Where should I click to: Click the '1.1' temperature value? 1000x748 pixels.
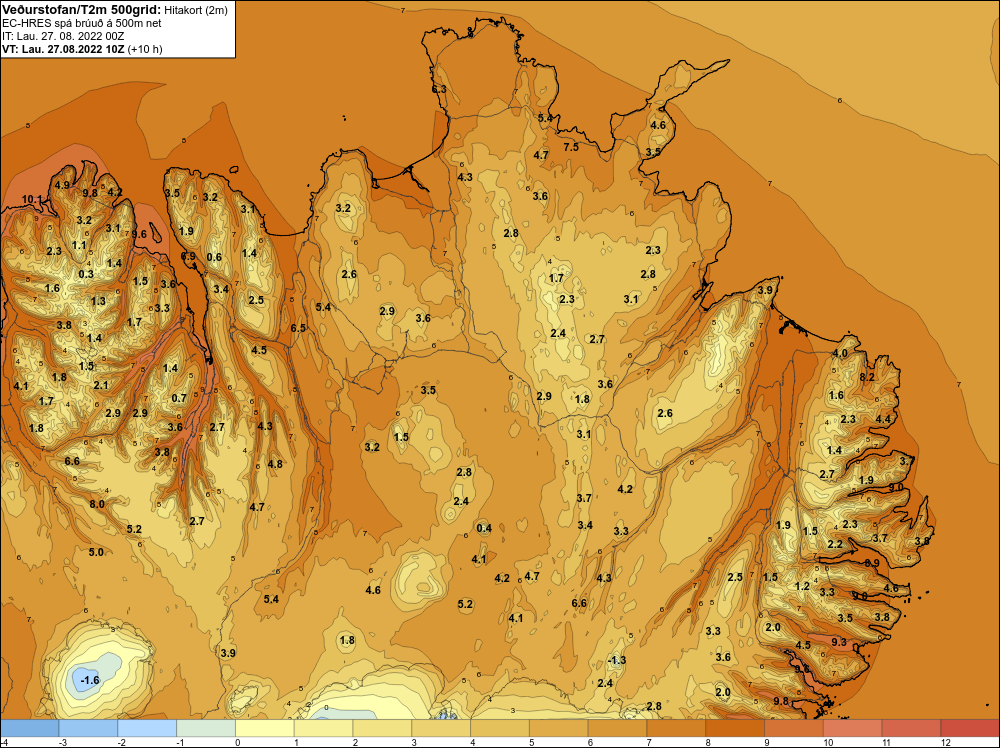tap(79, 246)
